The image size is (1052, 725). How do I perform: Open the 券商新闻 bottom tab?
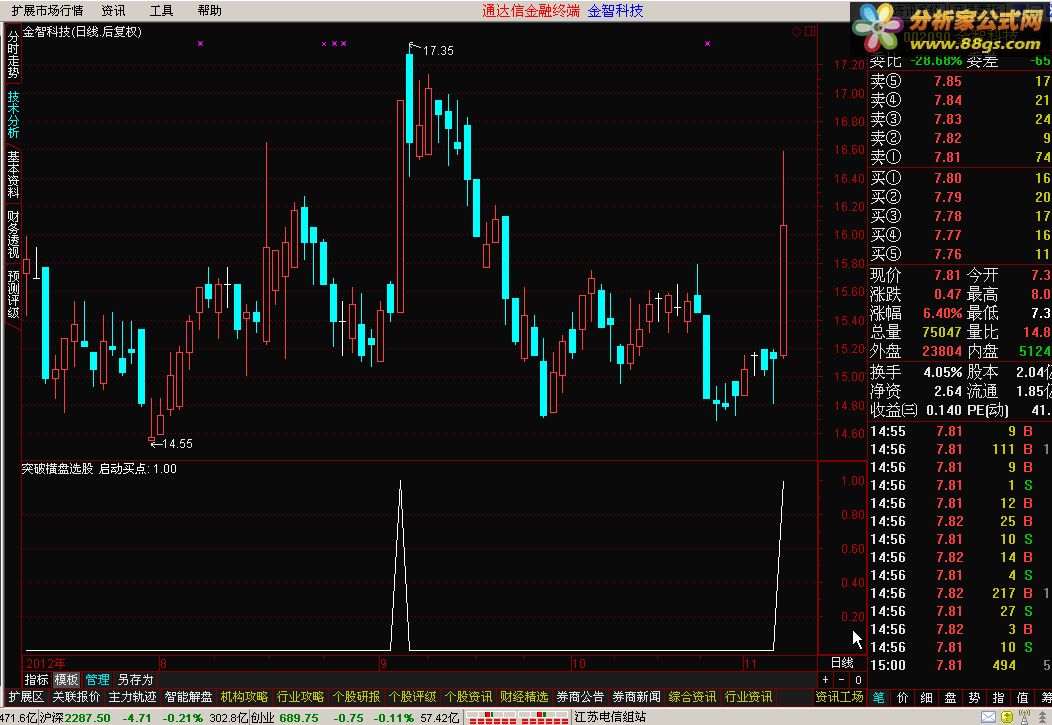(x=636, y=697)
